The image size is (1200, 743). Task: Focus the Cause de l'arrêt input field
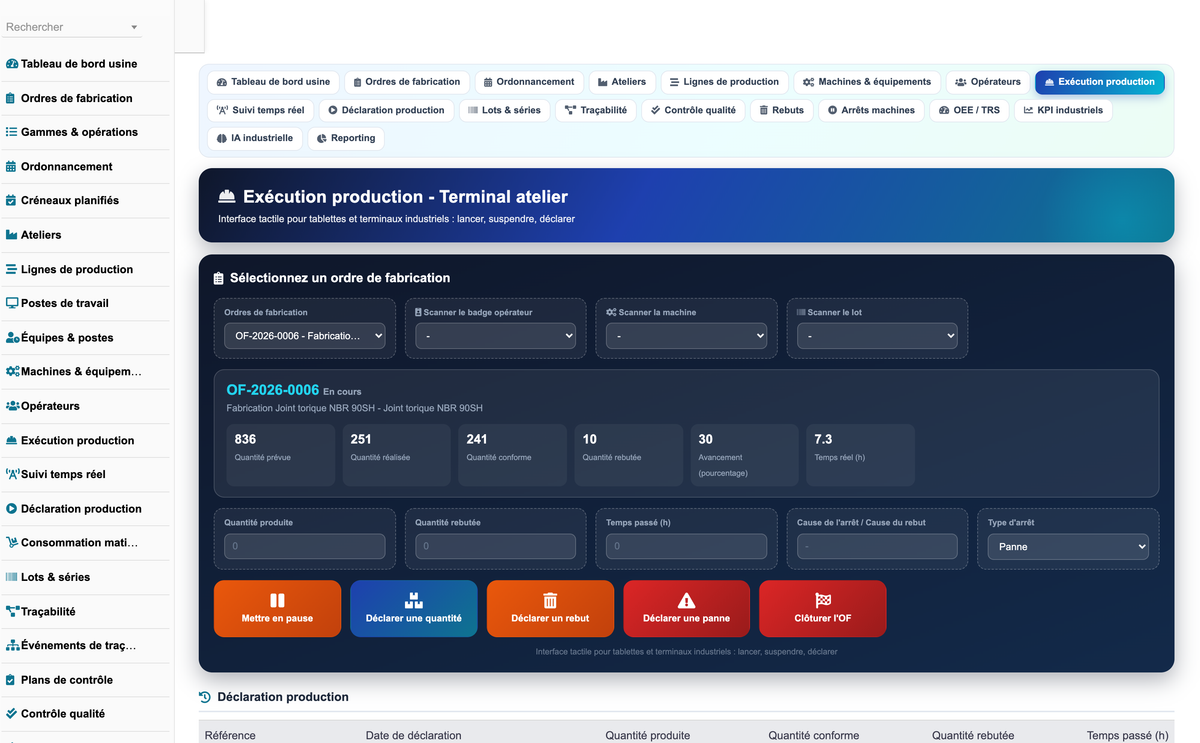(877, 546)
